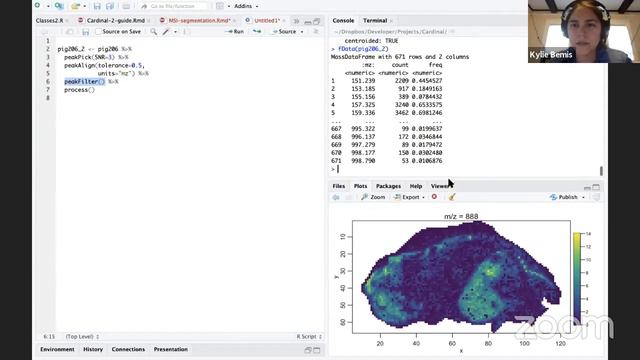
Task: Run the selected code line
Action: click(x=234, y=31)
